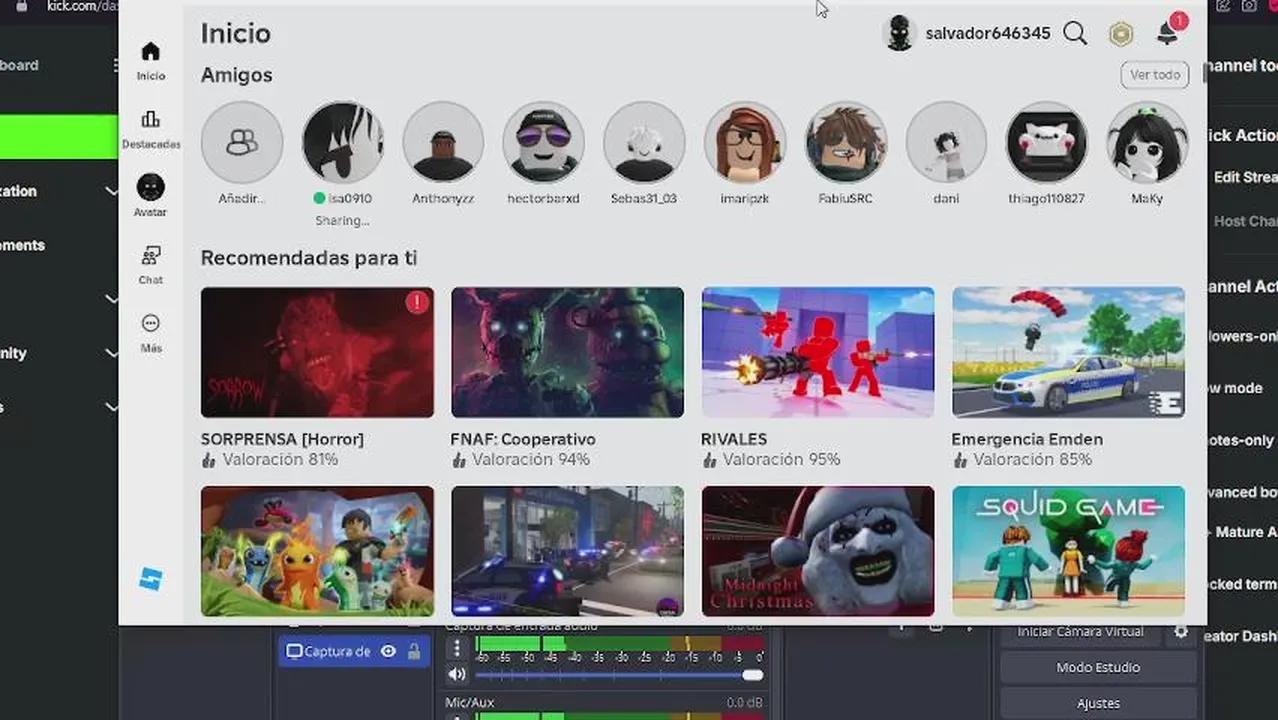Open the FNAF: Cooperativo game thumbnail
1278x720 pixels.
tap(567, 352)
